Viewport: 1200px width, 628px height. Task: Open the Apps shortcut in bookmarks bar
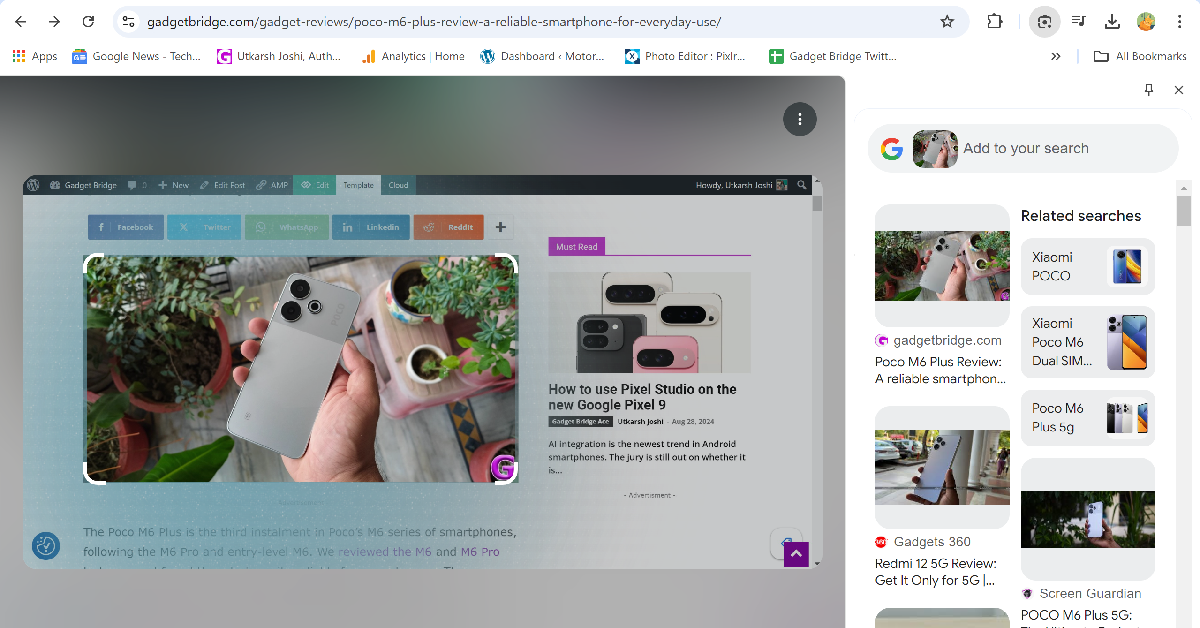pyautogui.click(x=35, y=56)
